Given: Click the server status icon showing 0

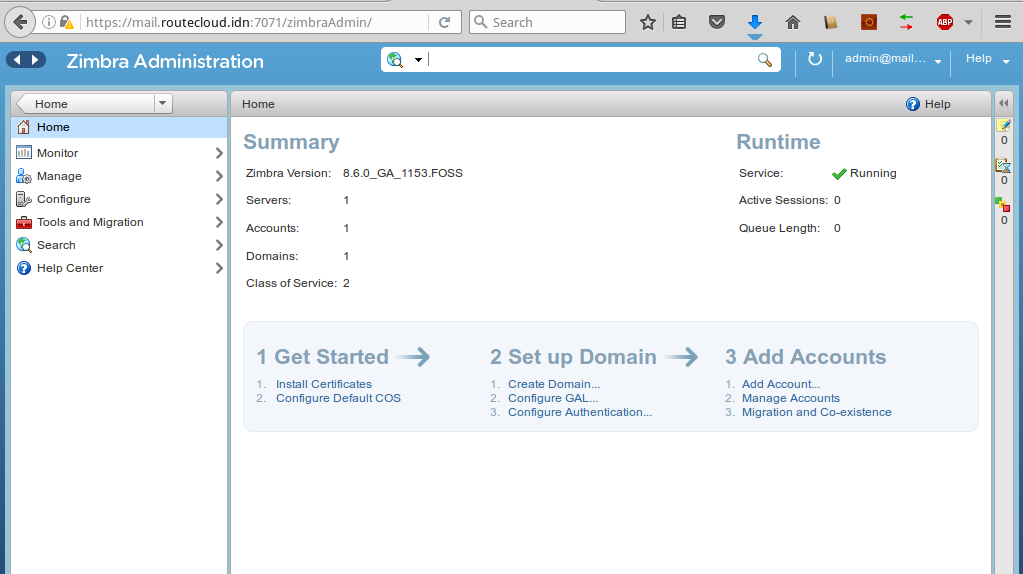Looking at the screenshot, I should pyautogui.click(x=1003, y=165).
